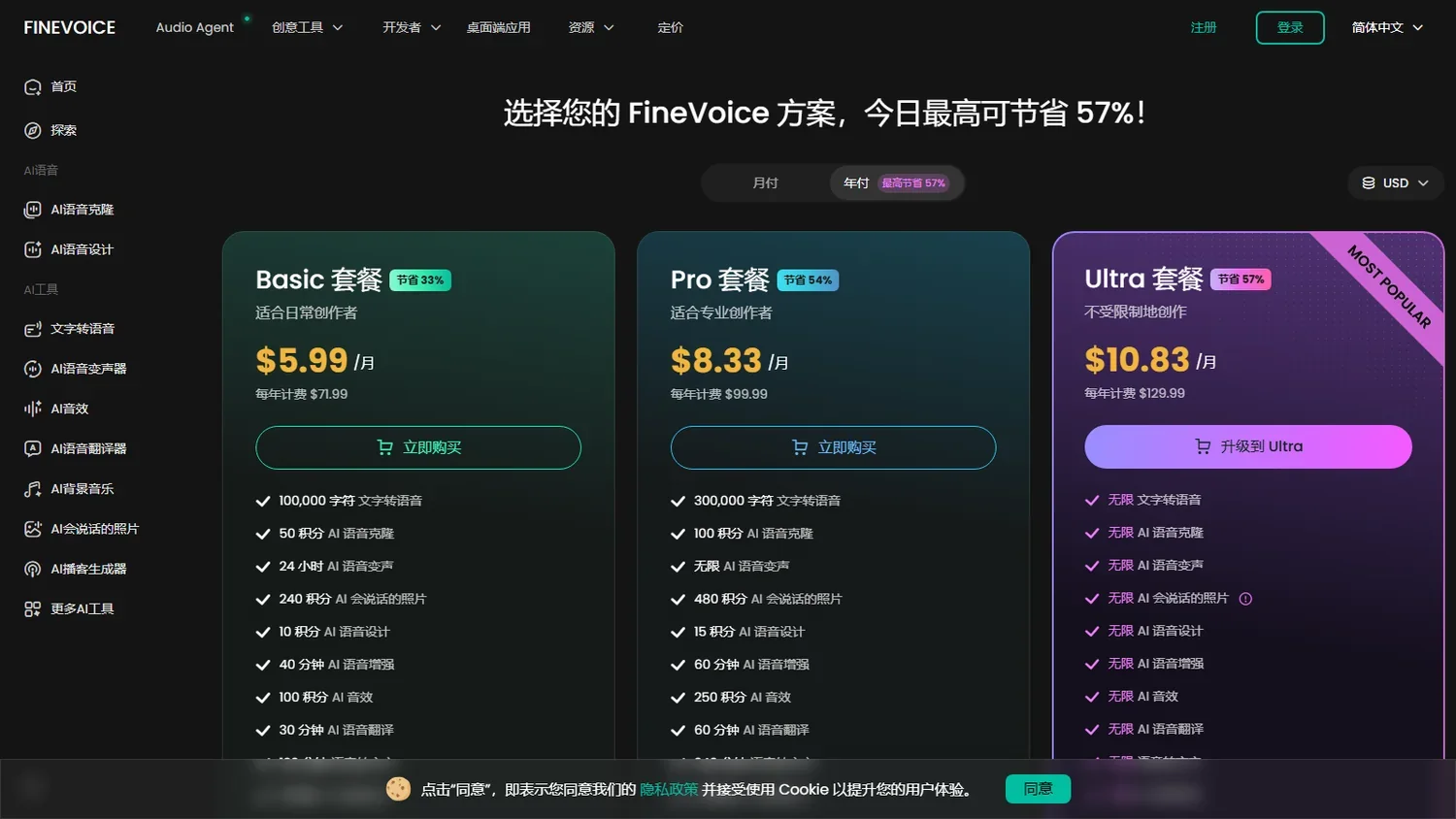
Task: Buy the Pro plan with 立即购买
Action: click(833, 447)
